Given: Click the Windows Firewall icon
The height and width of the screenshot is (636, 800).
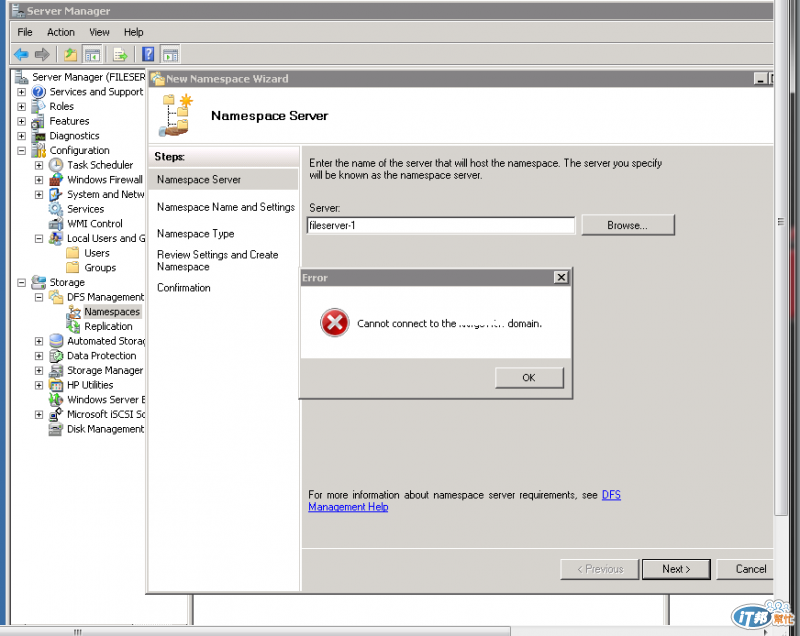Looking at the screenshot, I should (x=56, y=180).
